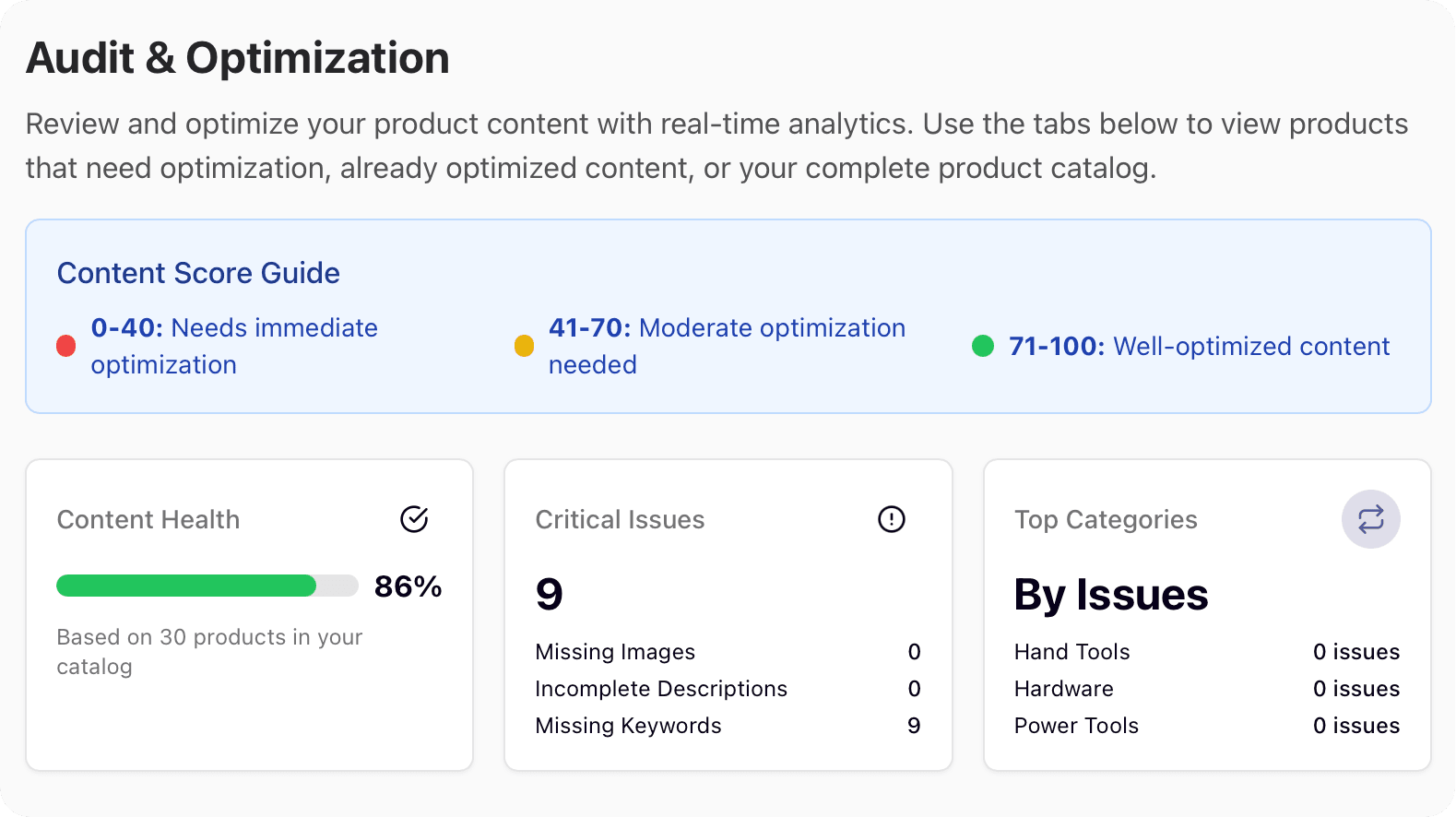This screenshot has height=817, width=1456.
Task: Click the Top Categories card title
Action: [x=1106, y=519]
